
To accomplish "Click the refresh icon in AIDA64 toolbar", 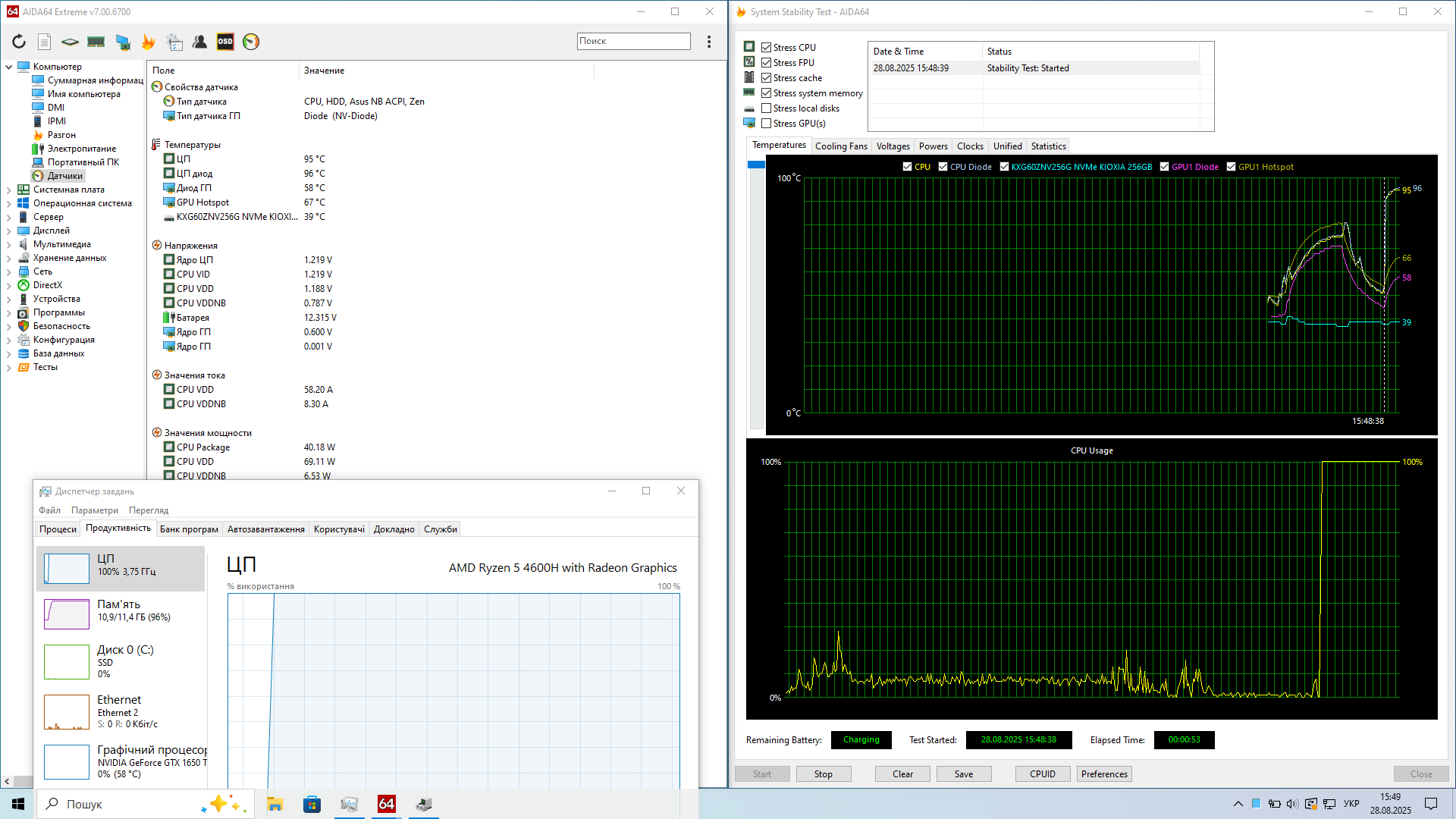I will click(19, 42).
